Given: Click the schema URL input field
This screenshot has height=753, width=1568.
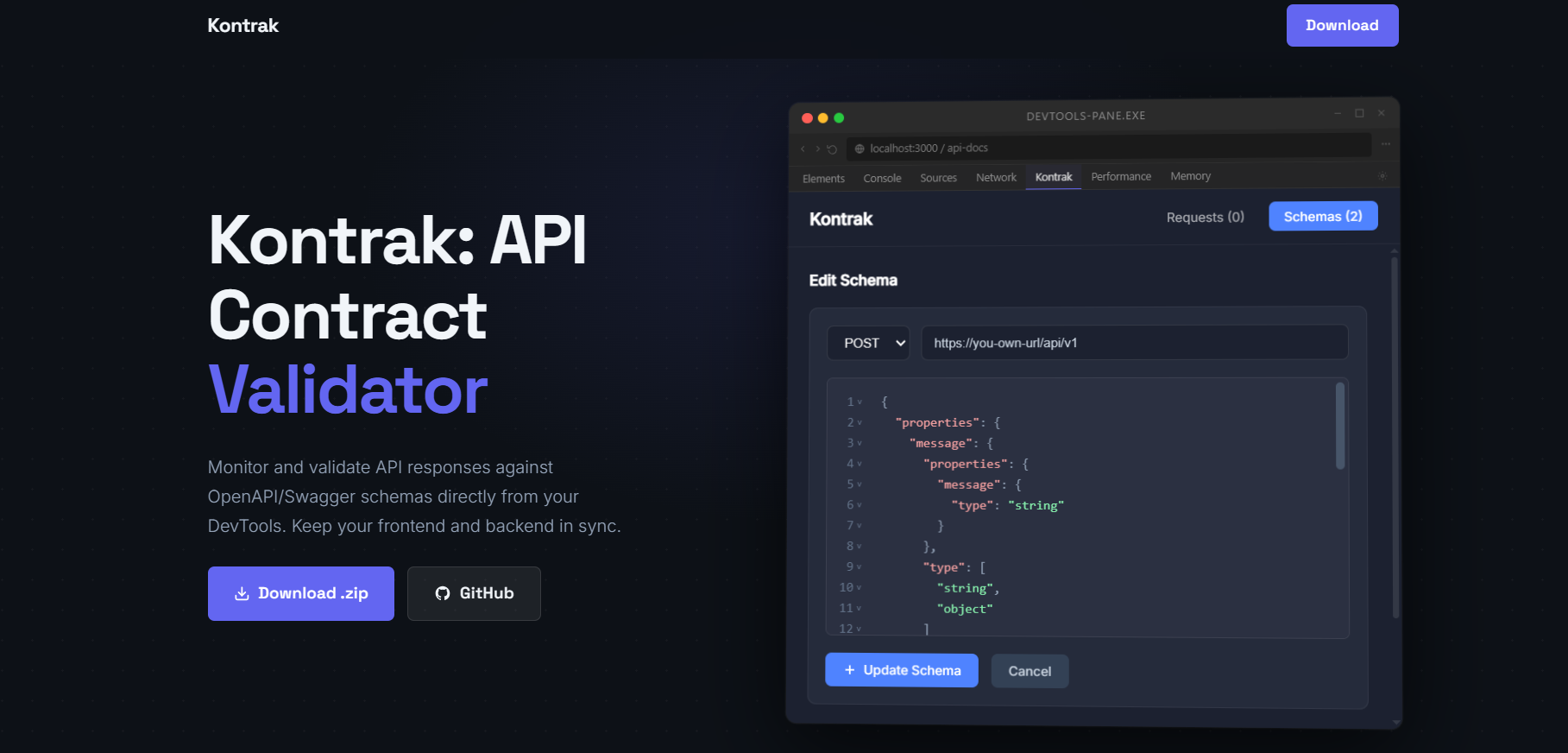Looking at the screenshot, I should tap(1134, 343).
